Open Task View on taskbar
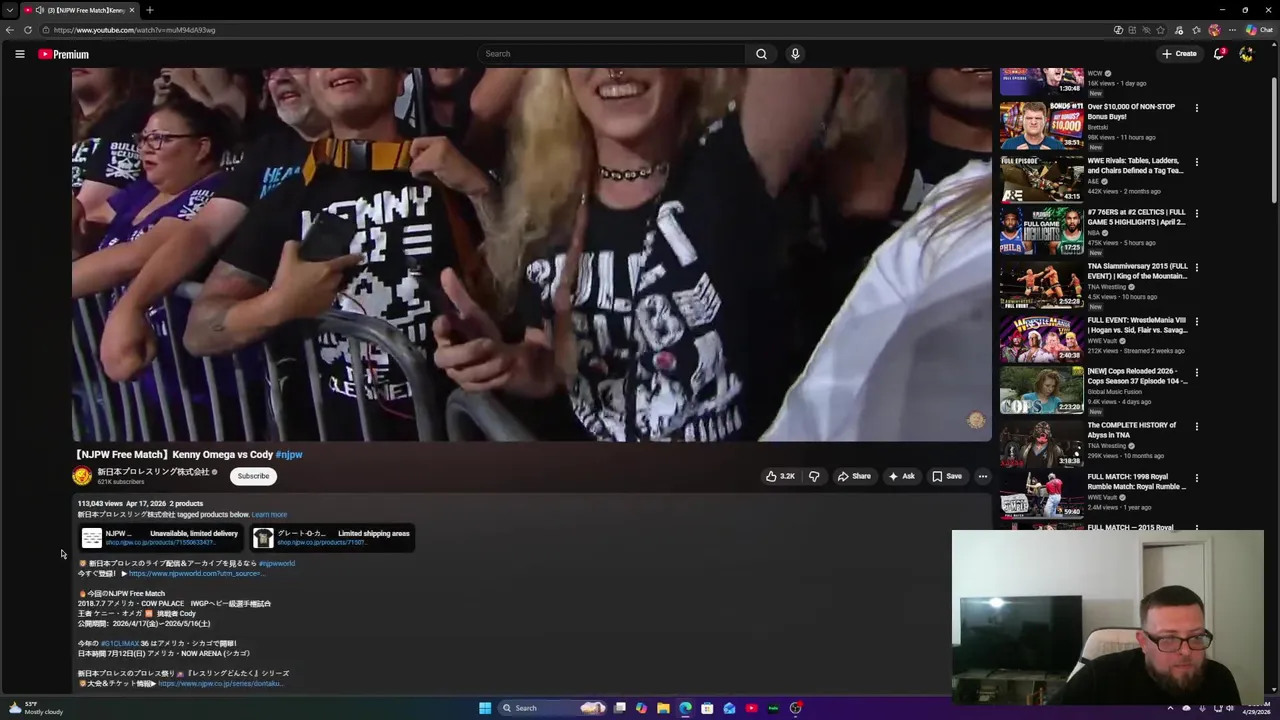The height and width of the screenshot is (720, 1280). coord(620,708)
